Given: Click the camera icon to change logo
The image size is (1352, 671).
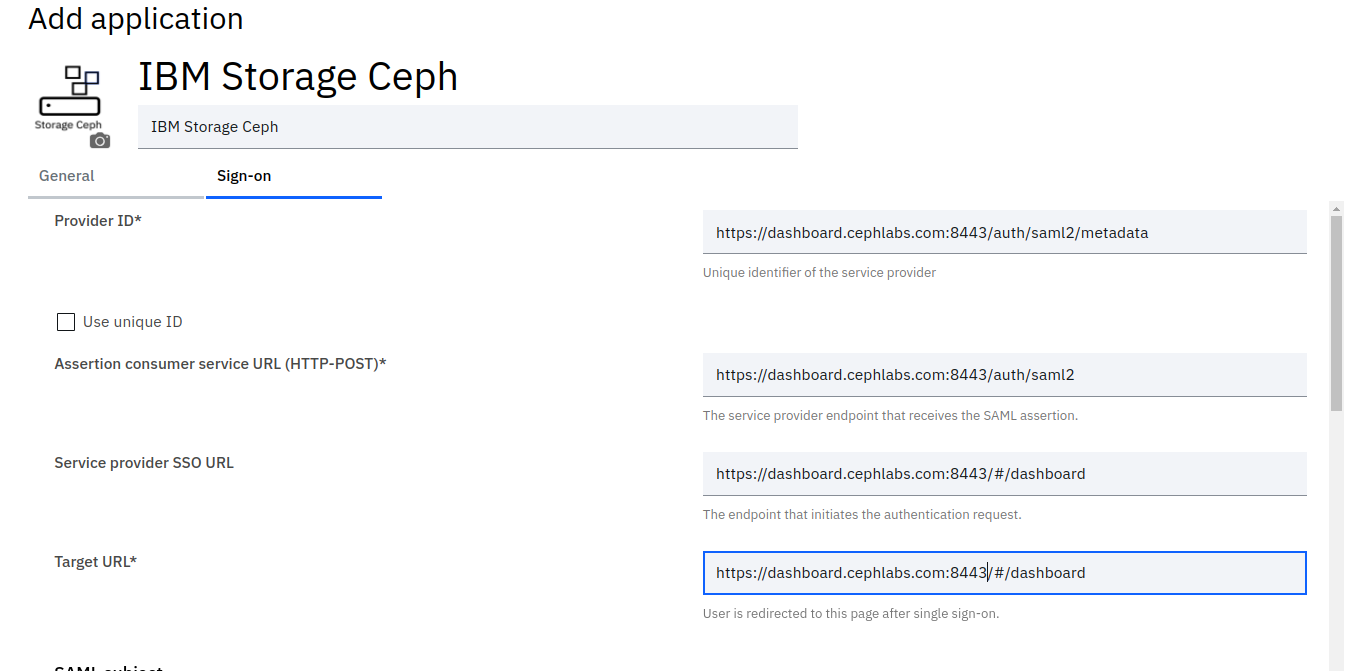Looking at the screenshot, I should tap(100, 141).
